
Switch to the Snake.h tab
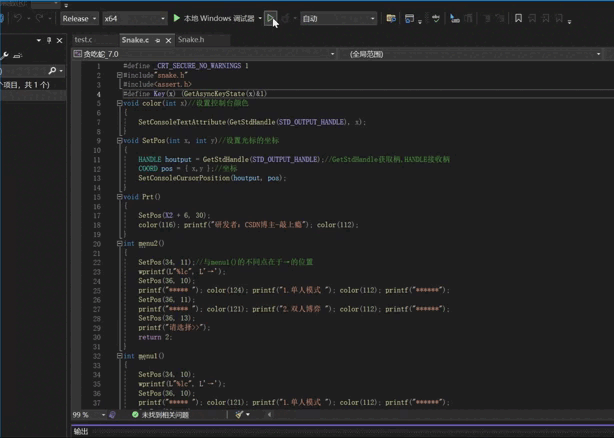pyautogui.click(x=191, y=40)
